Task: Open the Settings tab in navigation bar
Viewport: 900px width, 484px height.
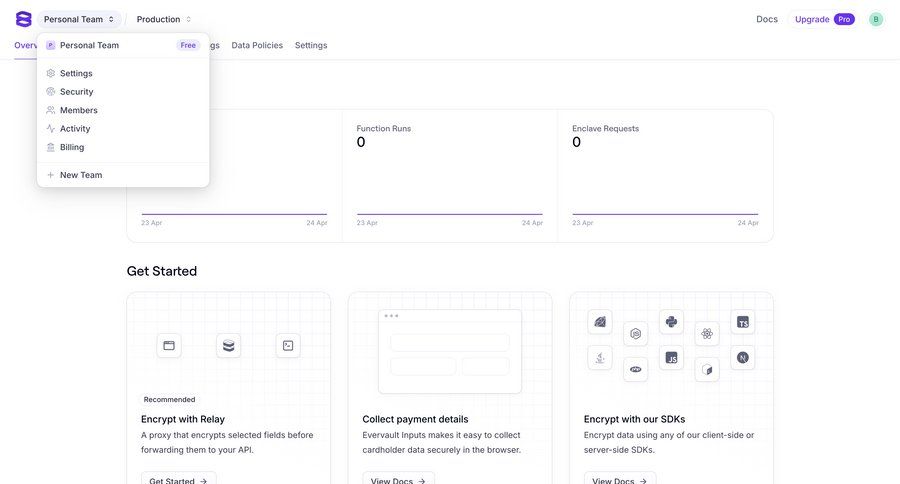Action: click(x=311, y=45)
